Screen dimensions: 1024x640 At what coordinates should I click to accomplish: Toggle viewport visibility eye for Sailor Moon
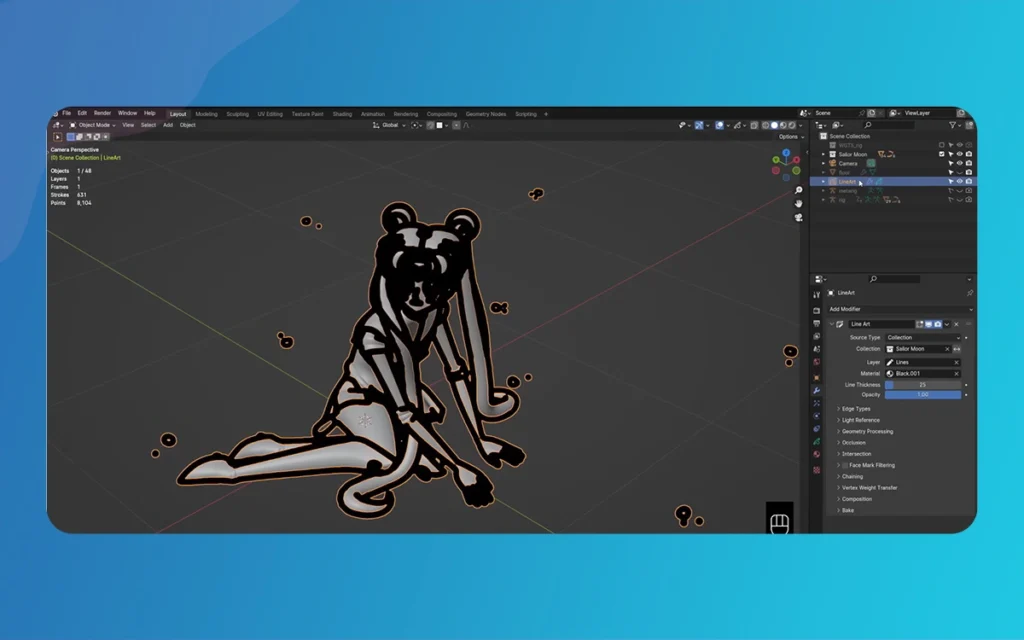[x=959, y=155]
